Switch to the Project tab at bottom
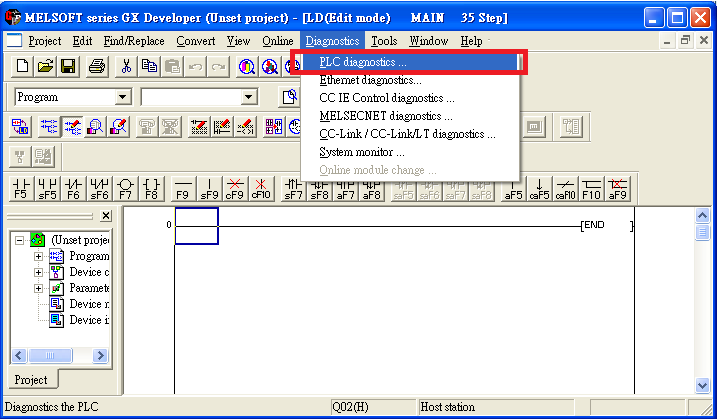717x419 pixels. coord(31,380)
